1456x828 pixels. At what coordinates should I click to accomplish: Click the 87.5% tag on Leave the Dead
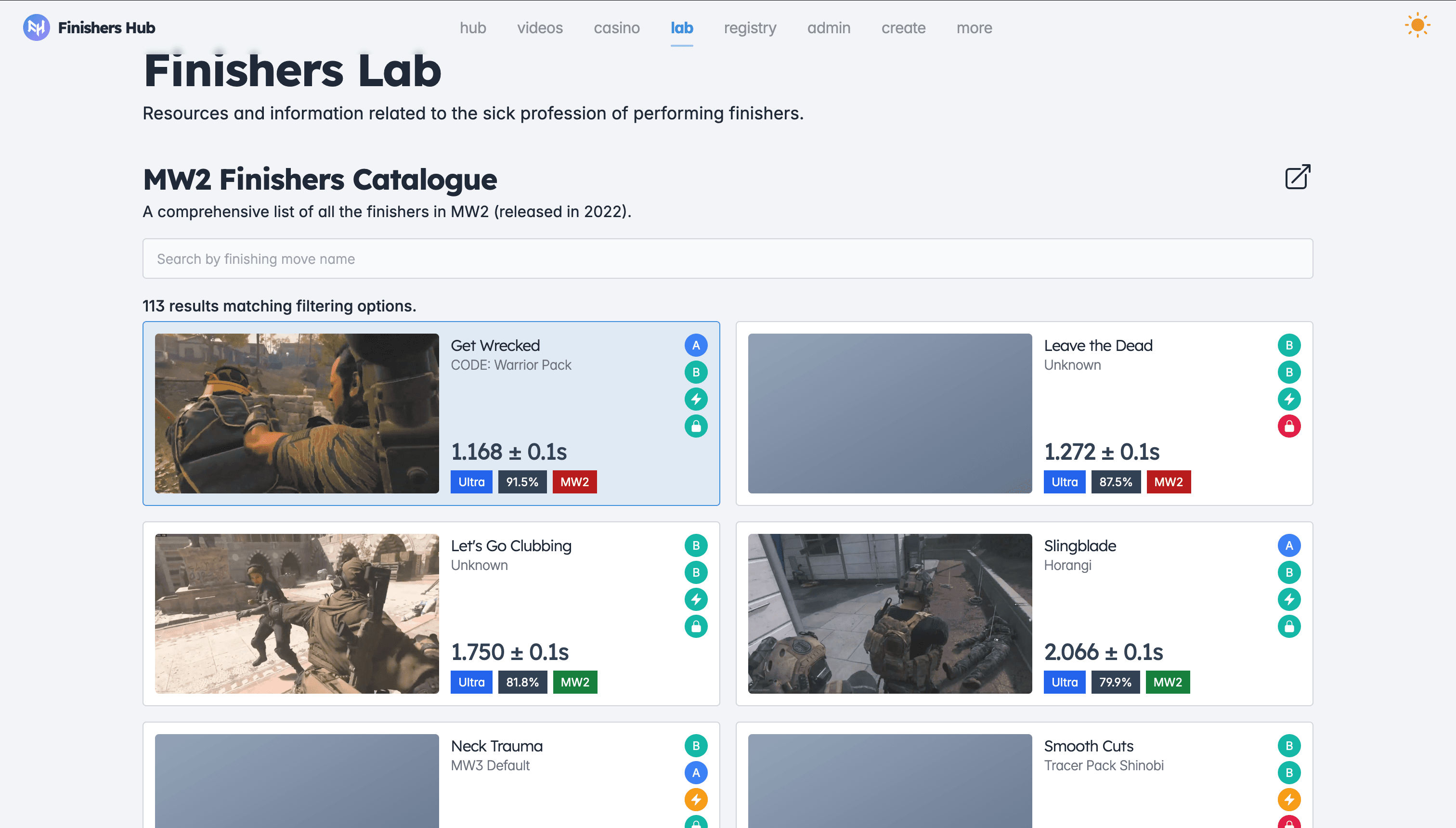1115,482
